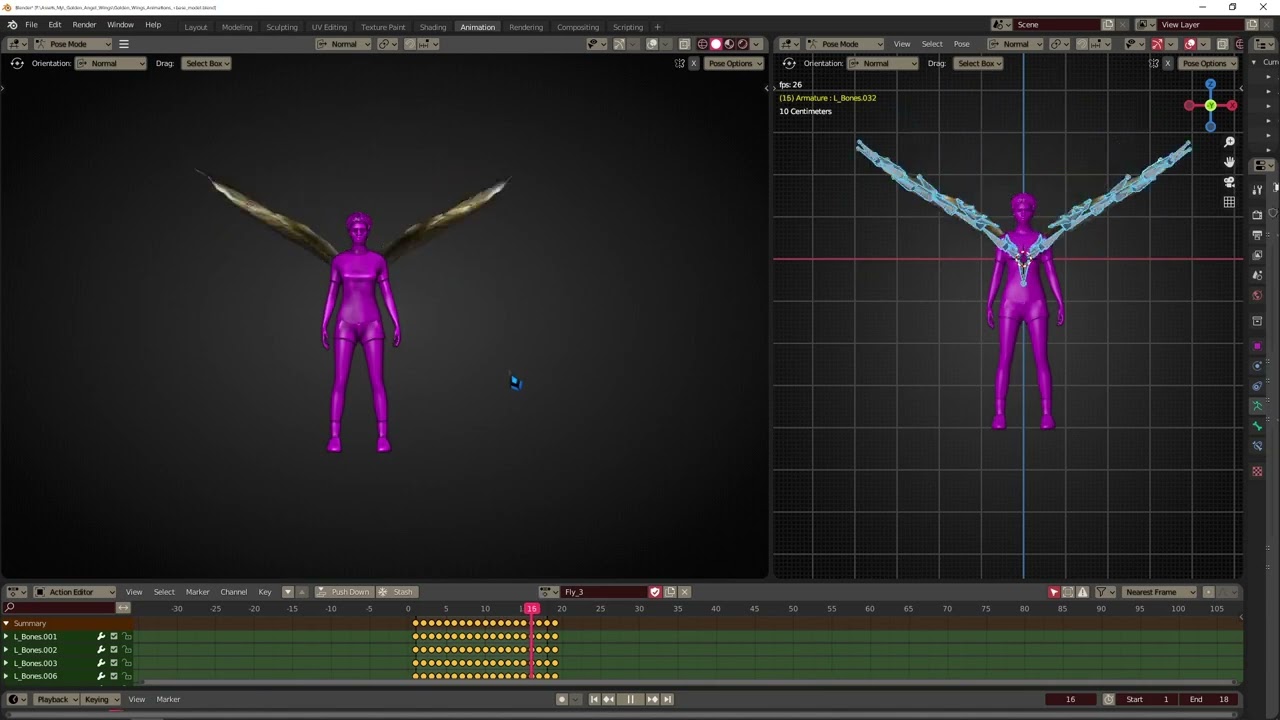Click the Stash button
The width and height of the screenshot is (1280, 720).
396,592
